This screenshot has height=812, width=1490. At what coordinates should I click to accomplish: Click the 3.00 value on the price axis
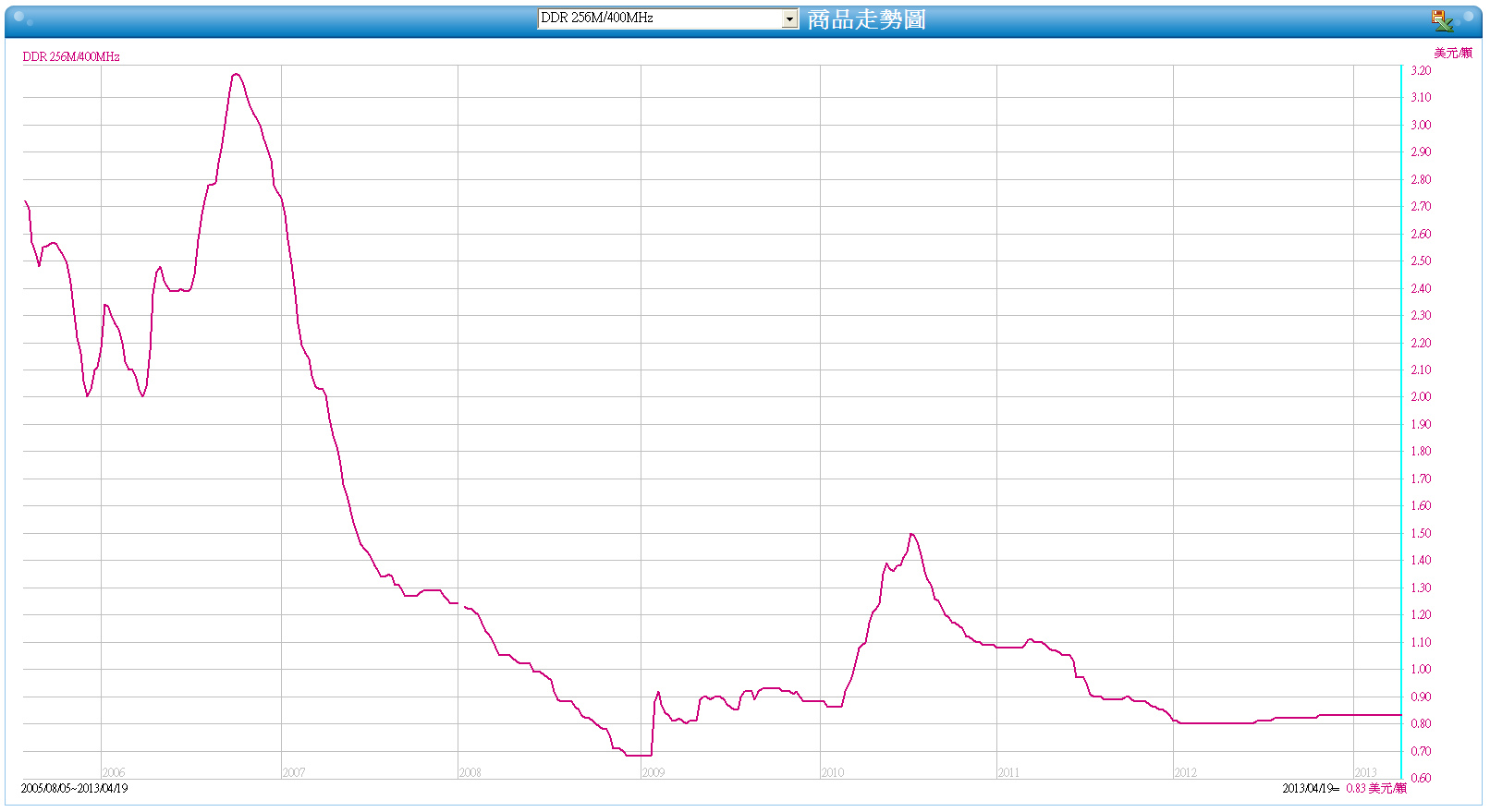click(x=1421, y=125)
